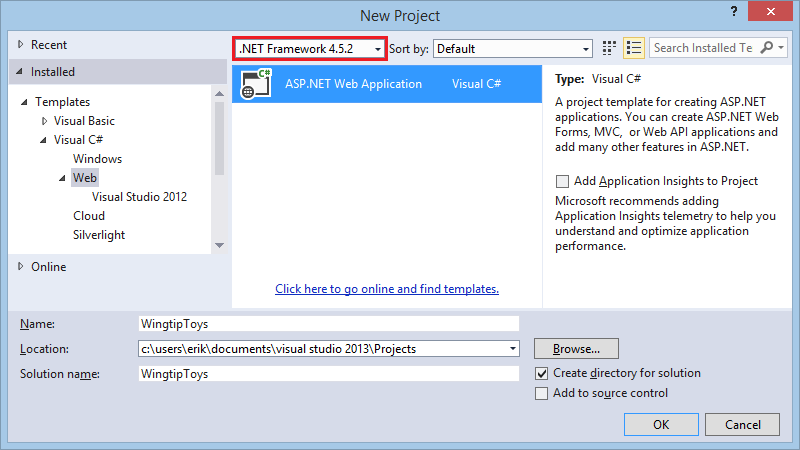Image resolution: width=800 pixels, height=450 pixels.
Task: Open the help question mark button
Action: (734, 11)
